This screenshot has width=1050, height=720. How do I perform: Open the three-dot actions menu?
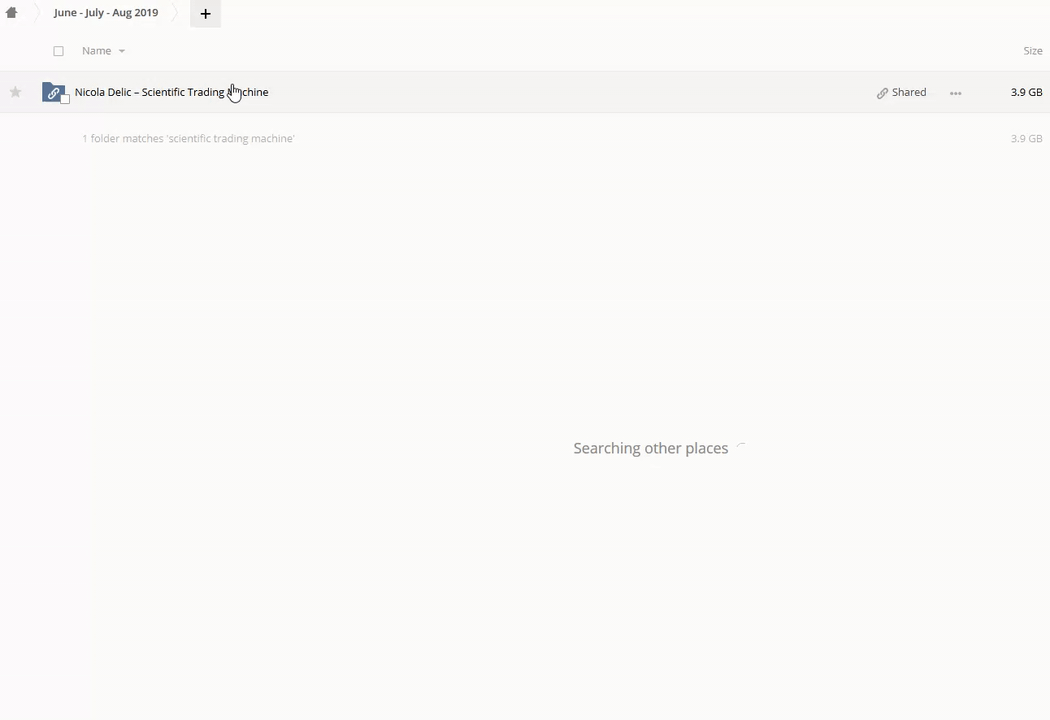(x=955, y=93)
